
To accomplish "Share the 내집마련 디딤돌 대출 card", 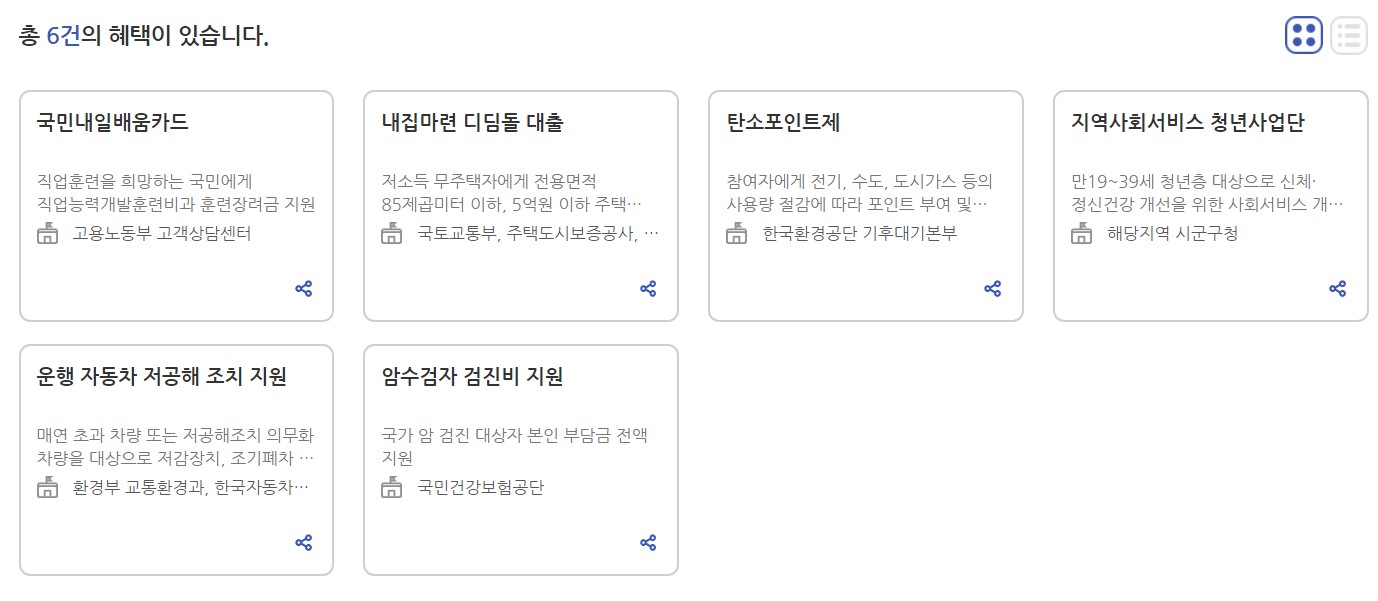I will 649,288.
